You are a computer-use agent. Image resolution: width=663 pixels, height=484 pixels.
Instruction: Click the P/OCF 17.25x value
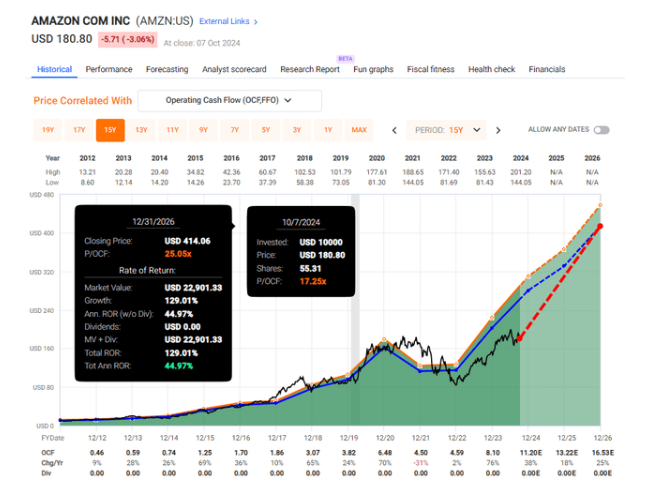(313, 282)
